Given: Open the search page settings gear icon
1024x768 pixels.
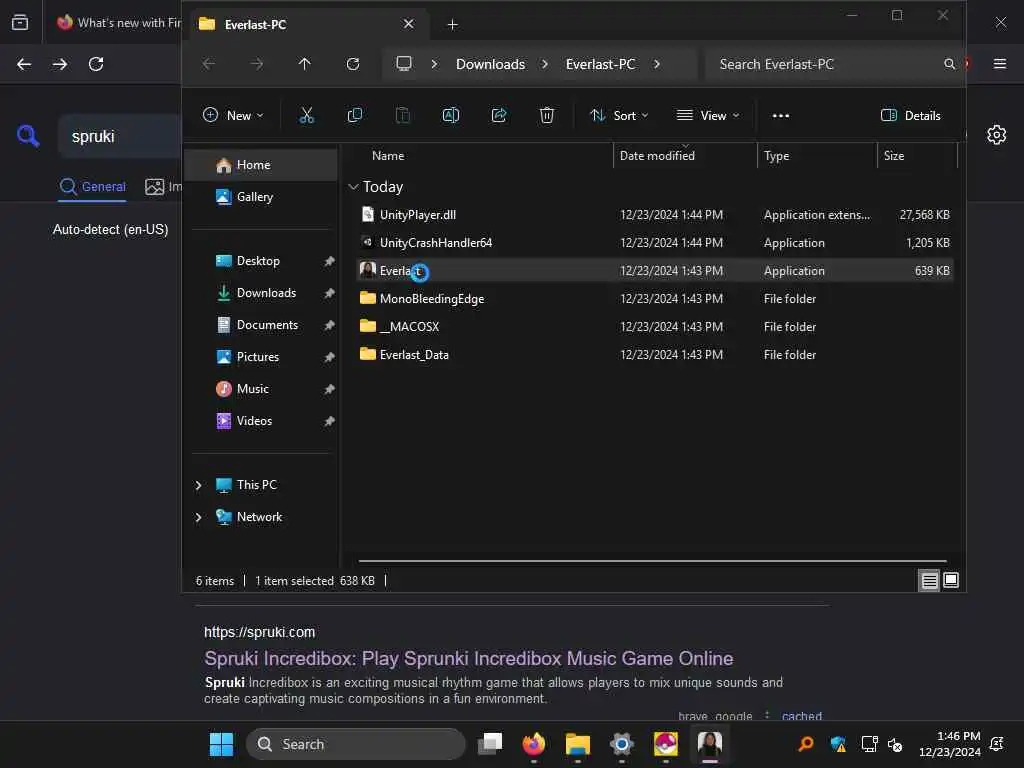Looking at the screenshot, I should pos(996,135).
